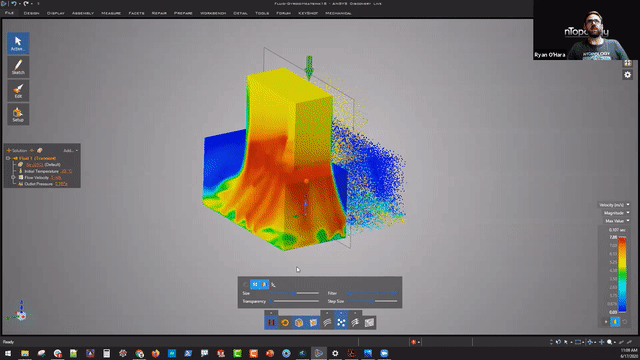This screenshot has width=640, height=360.
Task: Click the small probe icon below legend
Action: tap(606, 322)
